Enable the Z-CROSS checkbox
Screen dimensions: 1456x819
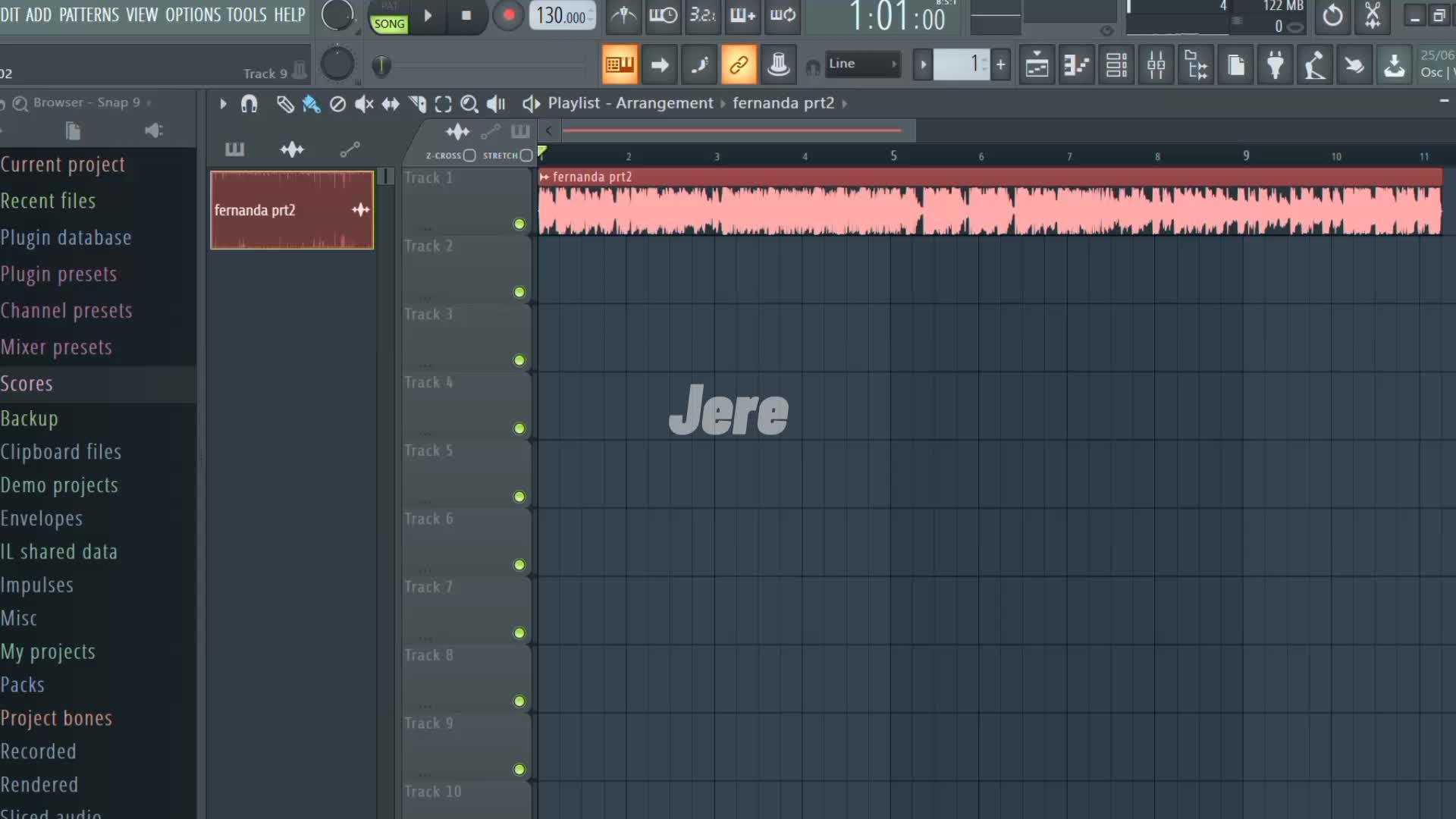[x=469, y=155]
